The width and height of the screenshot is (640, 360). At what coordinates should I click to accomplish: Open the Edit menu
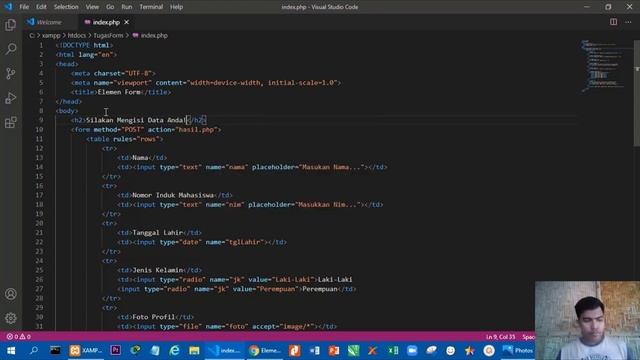pyautogui.click(x=41, y=7)
